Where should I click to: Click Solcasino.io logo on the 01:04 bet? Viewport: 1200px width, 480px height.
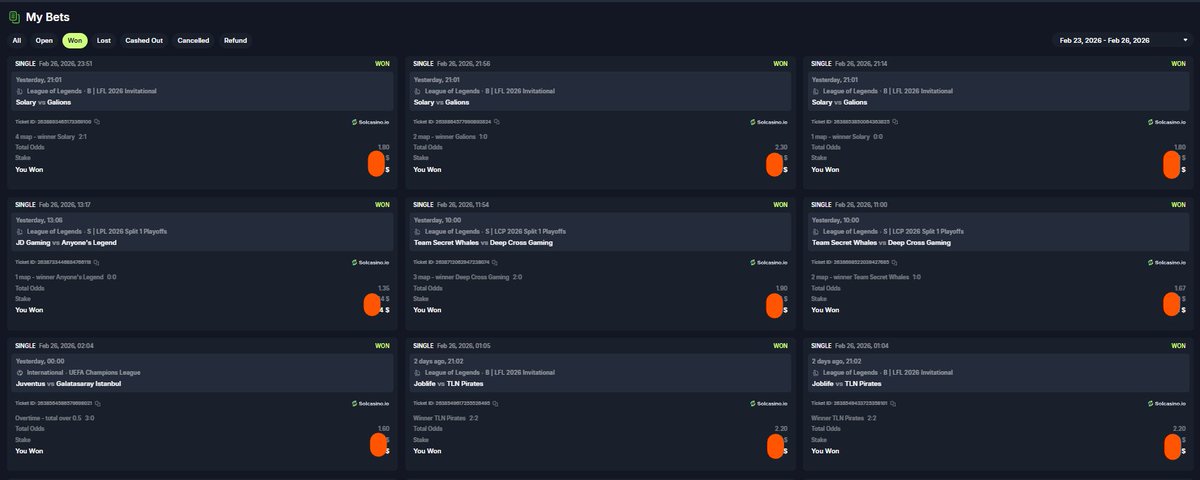[1166, 403]
